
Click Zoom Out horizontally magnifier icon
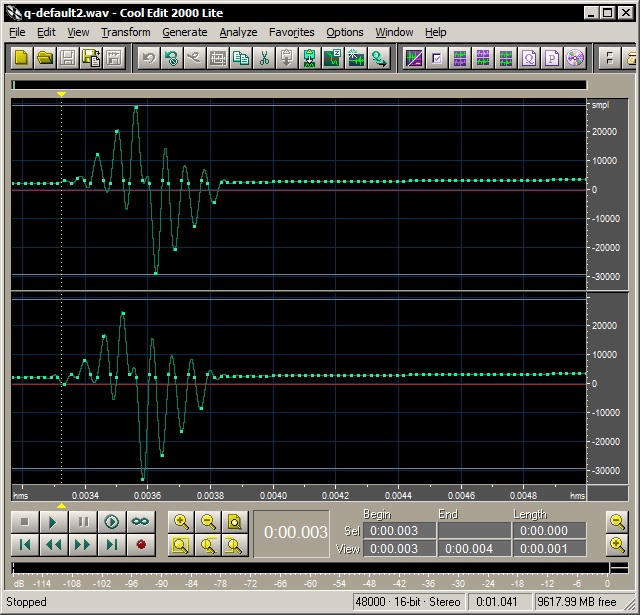click(208, 521)
